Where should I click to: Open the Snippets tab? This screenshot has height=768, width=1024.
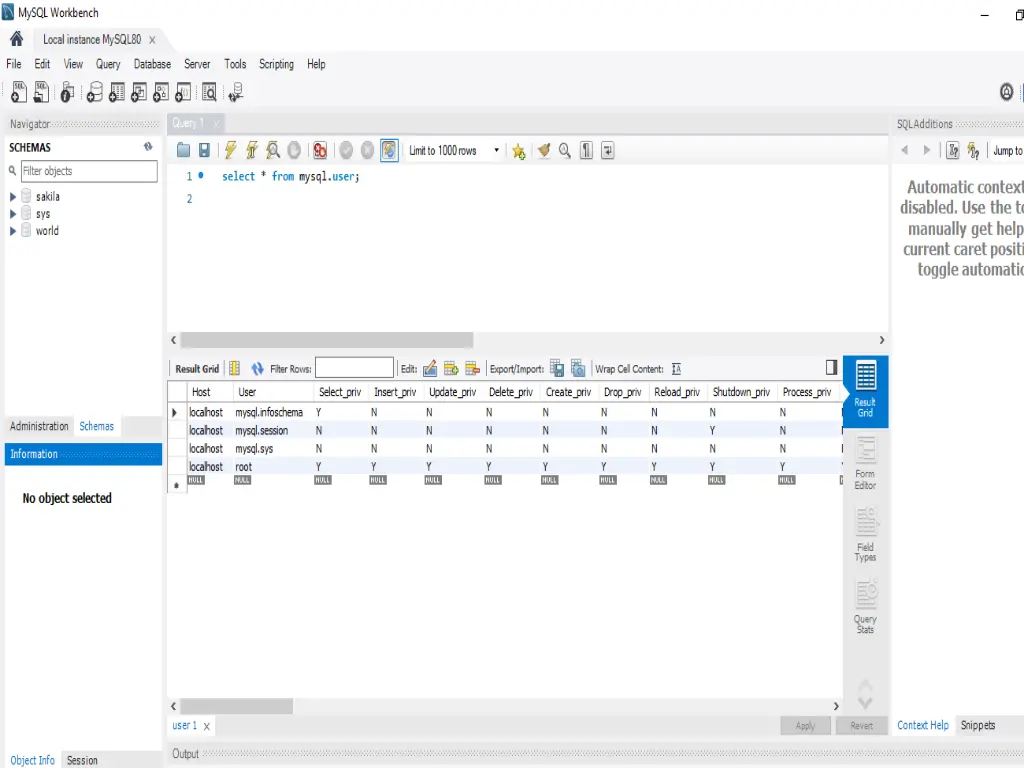(x=978, y=725)
